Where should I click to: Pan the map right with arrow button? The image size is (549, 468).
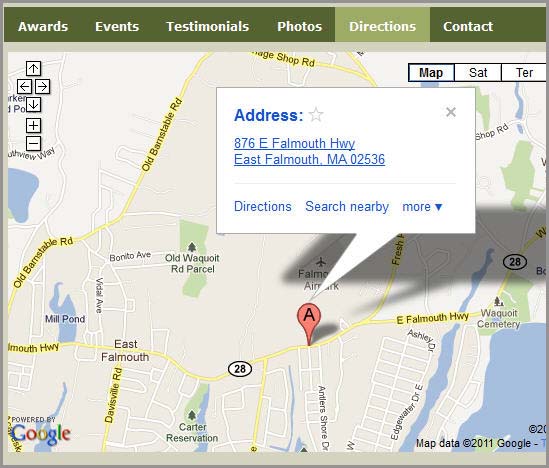pos(42,86)
